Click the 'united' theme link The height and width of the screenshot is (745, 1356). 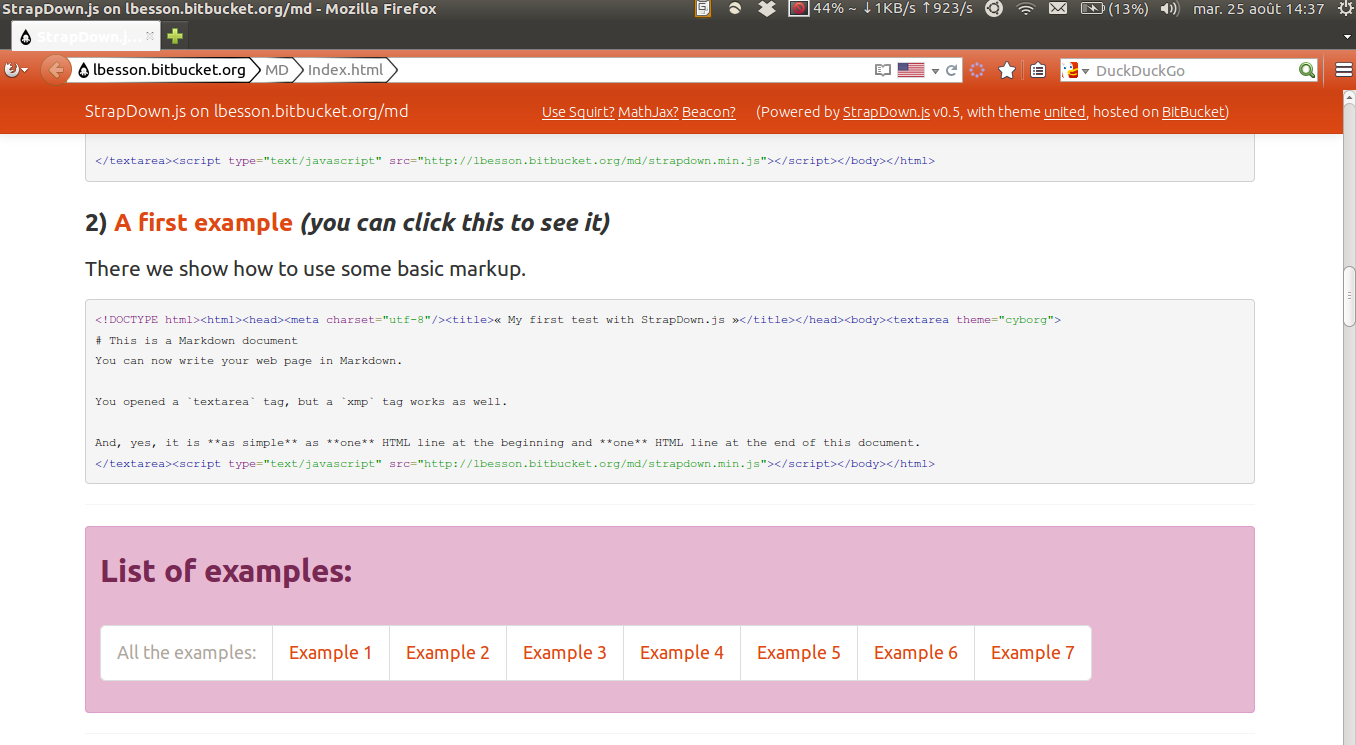coord(1064,112)
